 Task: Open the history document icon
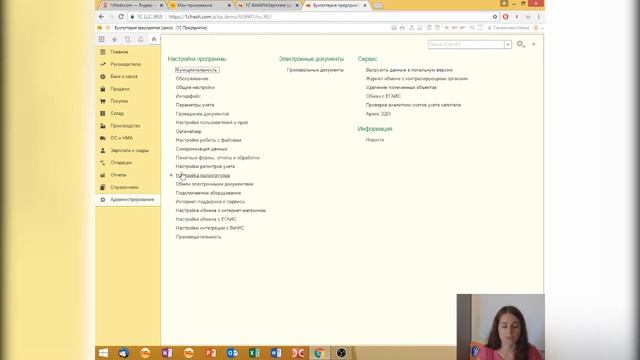(x=128, y=39)
